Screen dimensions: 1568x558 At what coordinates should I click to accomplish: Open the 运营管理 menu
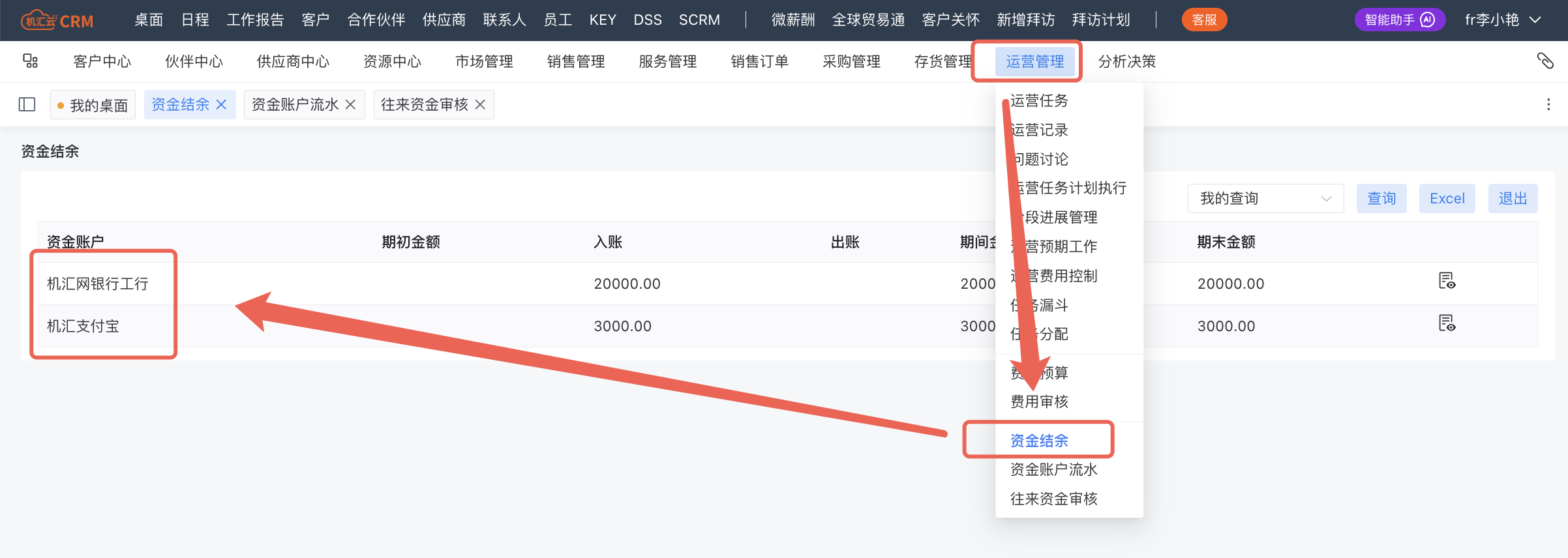click(1034, 61)
